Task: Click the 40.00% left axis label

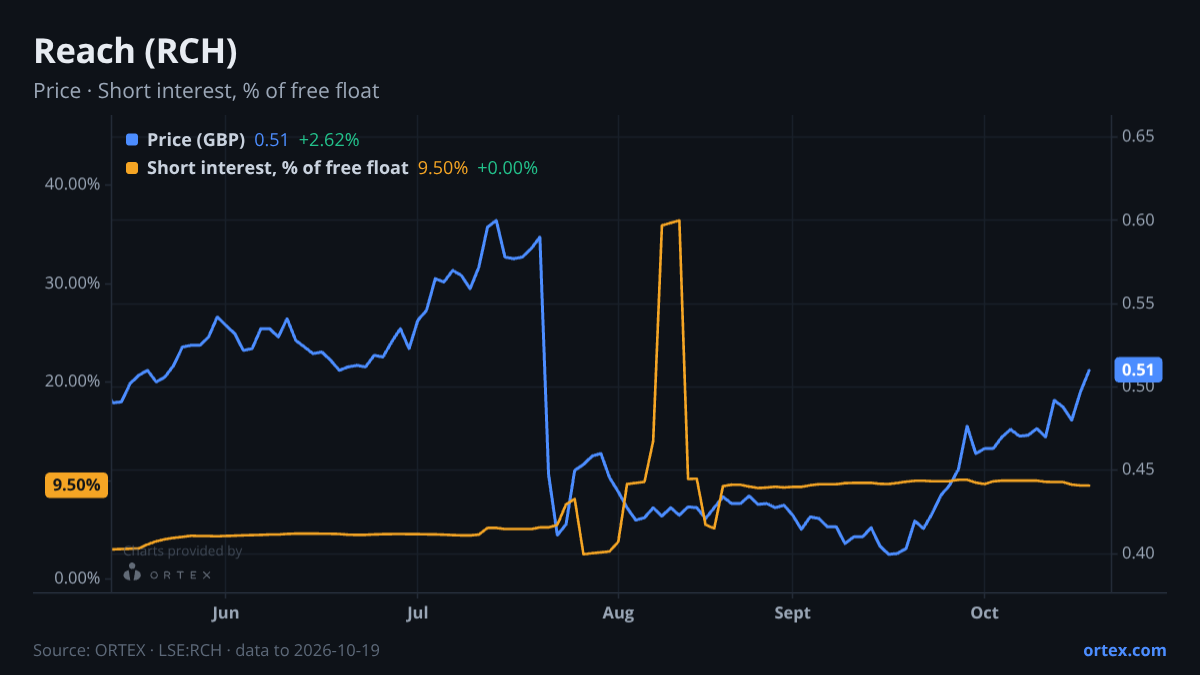Action: tap(73, 184)
